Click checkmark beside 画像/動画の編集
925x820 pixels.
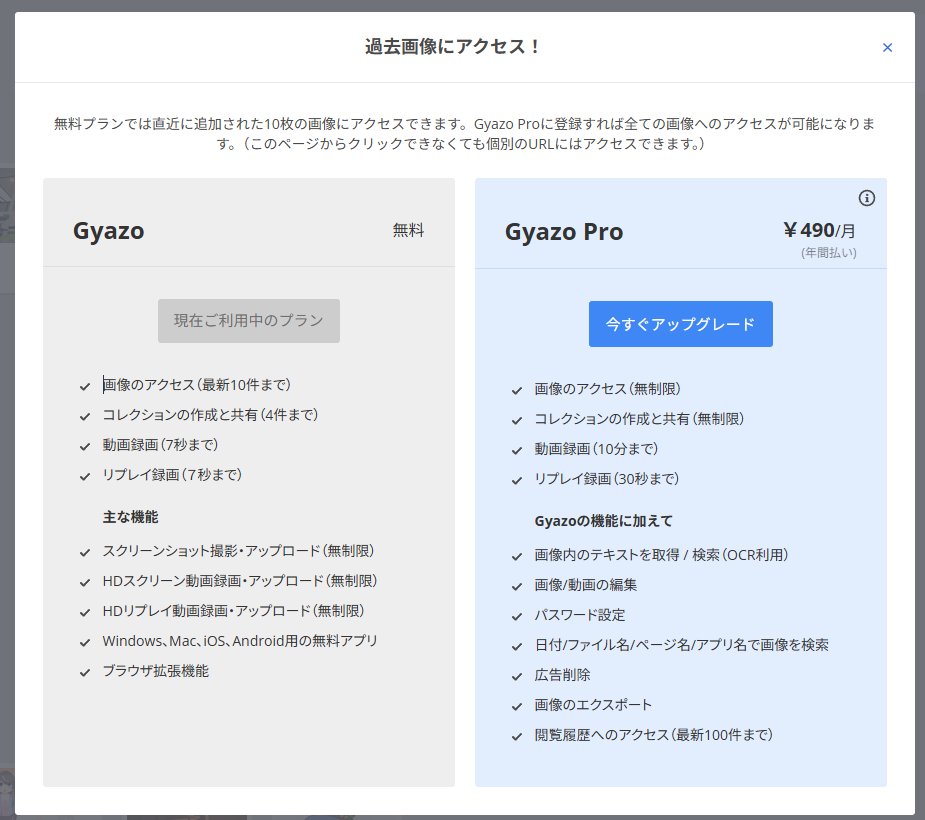[x=517, y=587]
